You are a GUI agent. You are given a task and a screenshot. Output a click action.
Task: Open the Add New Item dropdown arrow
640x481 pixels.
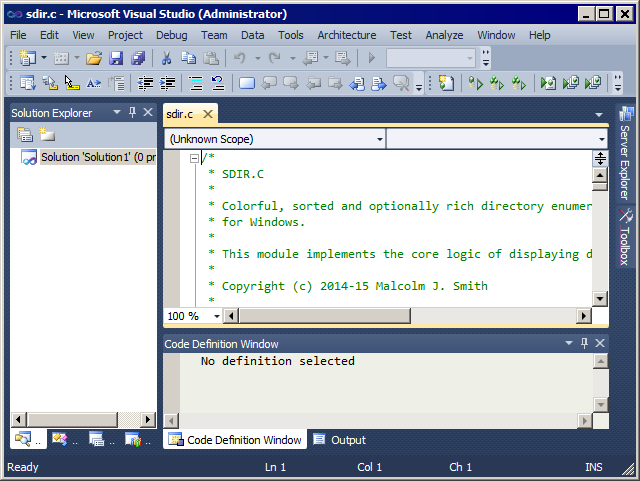pyautogui.click(x=76, y=58)
